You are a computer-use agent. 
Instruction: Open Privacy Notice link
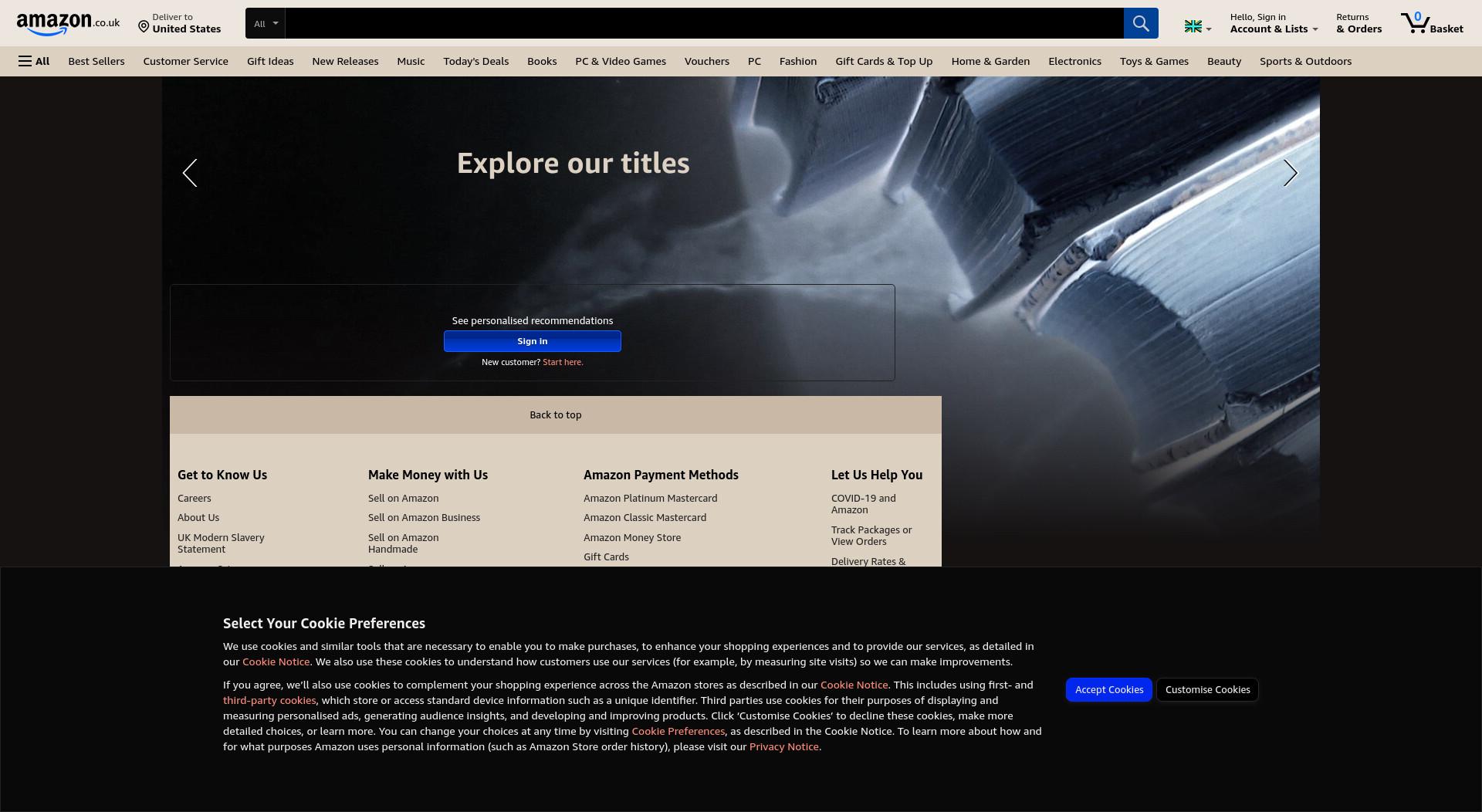click(x=783, y=746)
